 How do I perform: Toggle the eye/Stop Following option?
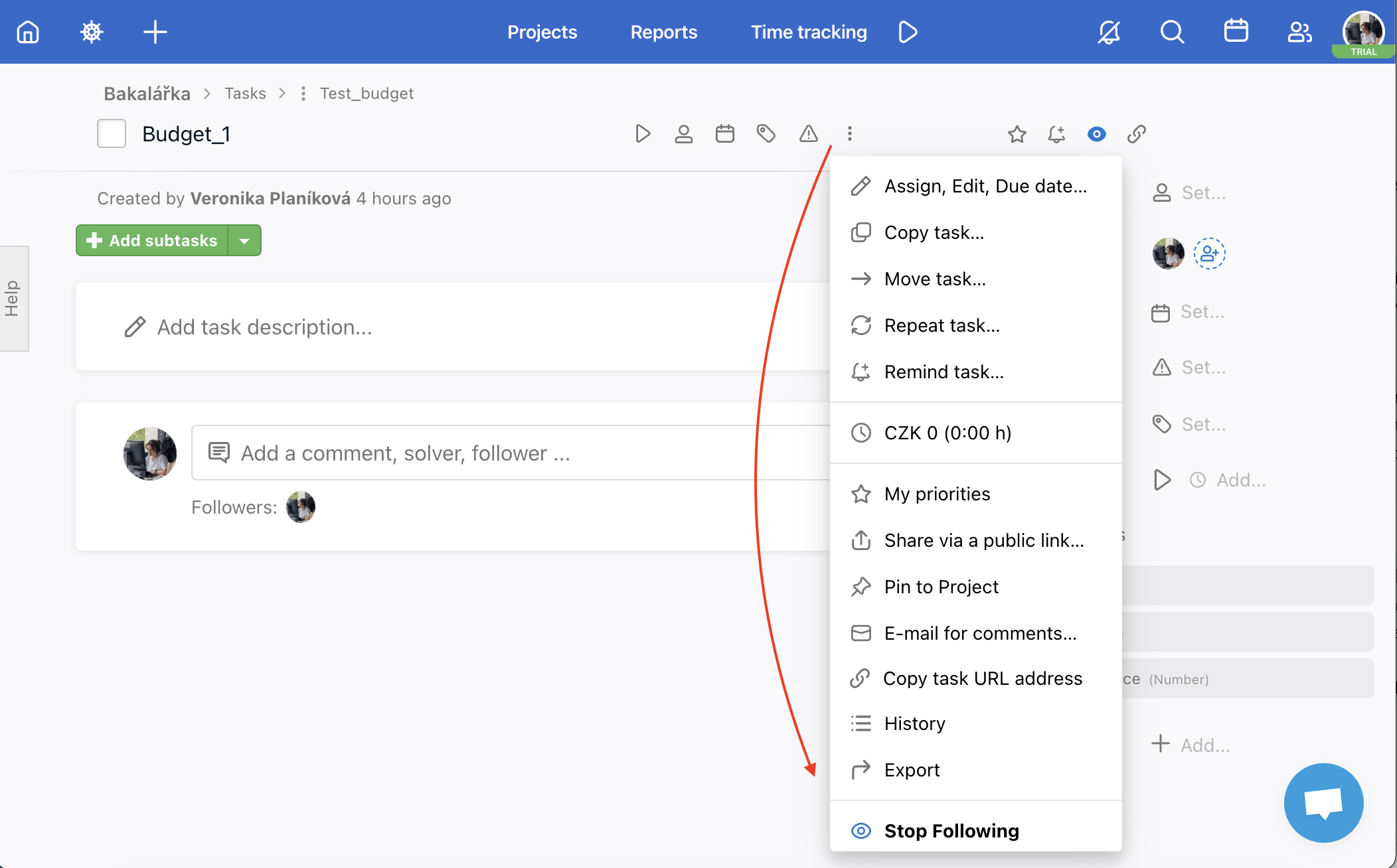[951, 830]
